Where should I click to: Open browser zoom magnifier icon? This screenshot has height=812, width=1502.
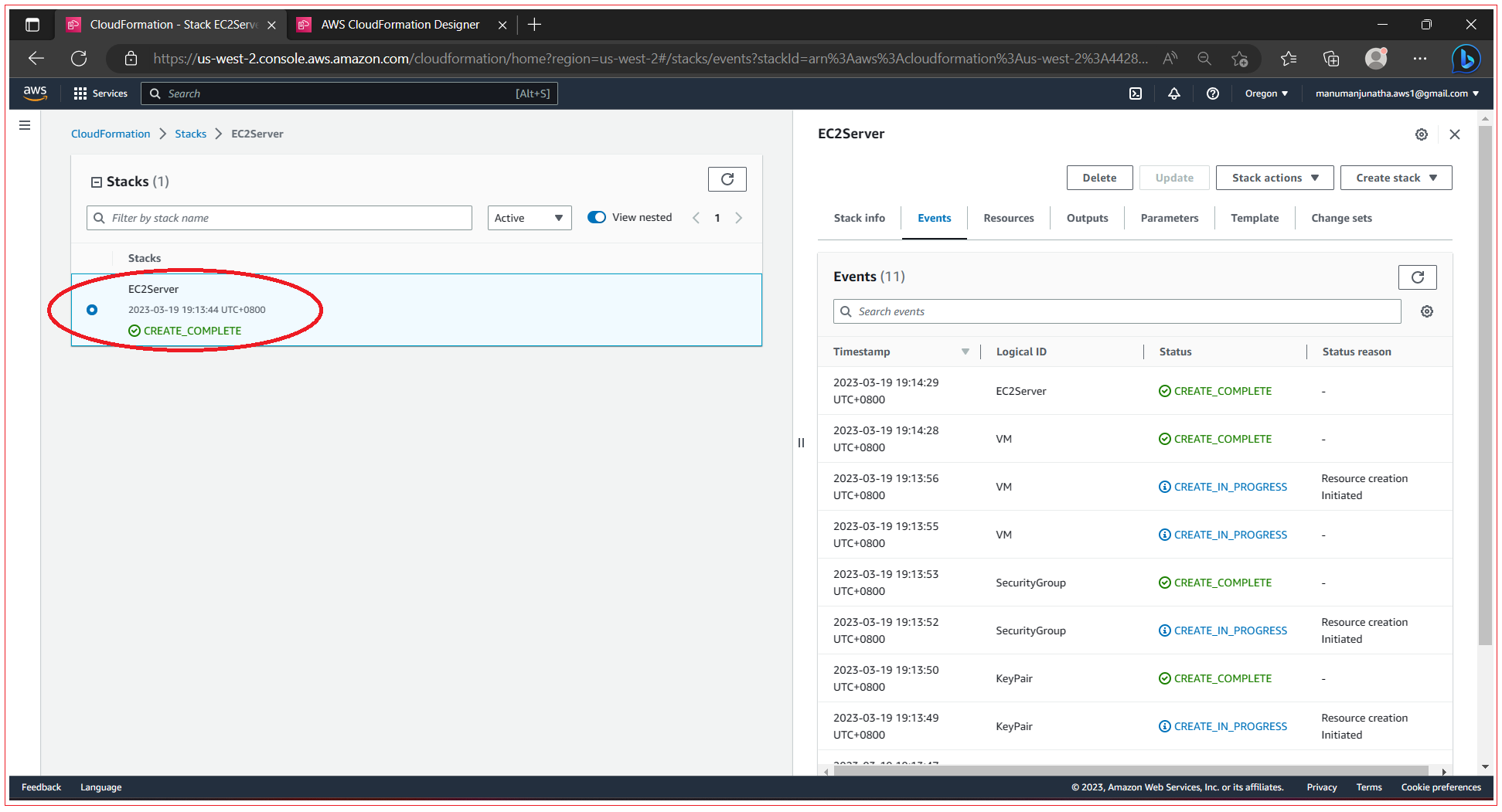[1204, 59]
